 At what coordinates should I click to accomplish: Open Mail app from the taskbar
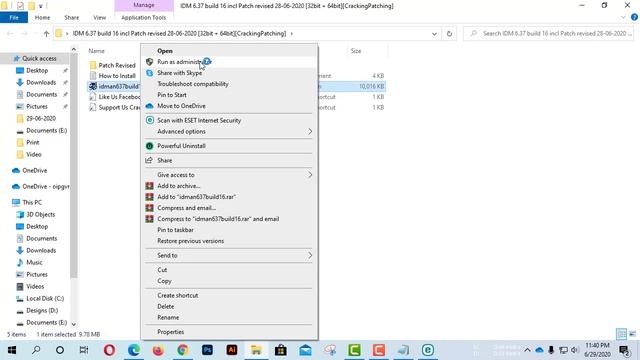coord(305,350)
